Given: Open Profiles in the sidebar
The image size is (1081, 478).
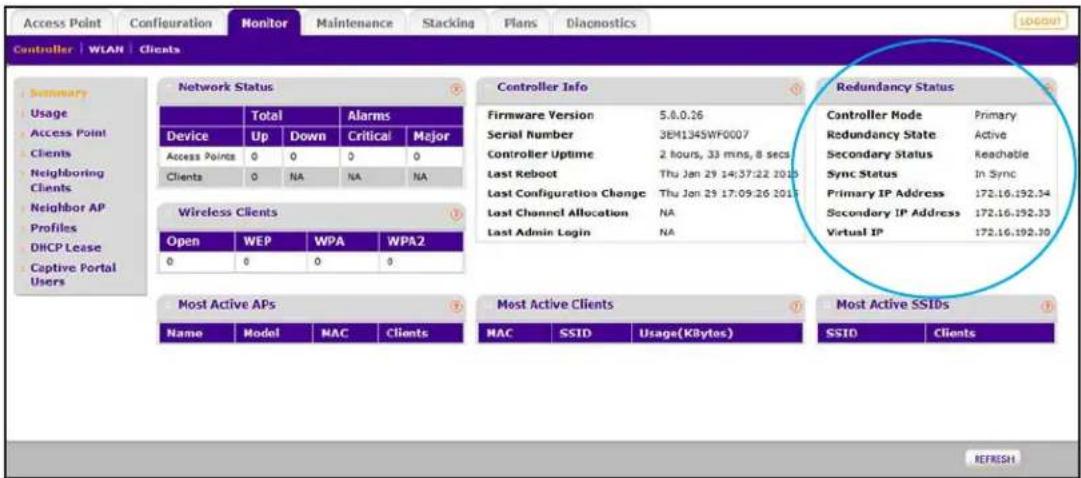Looking at the screenshot, I should coord(53,227).
